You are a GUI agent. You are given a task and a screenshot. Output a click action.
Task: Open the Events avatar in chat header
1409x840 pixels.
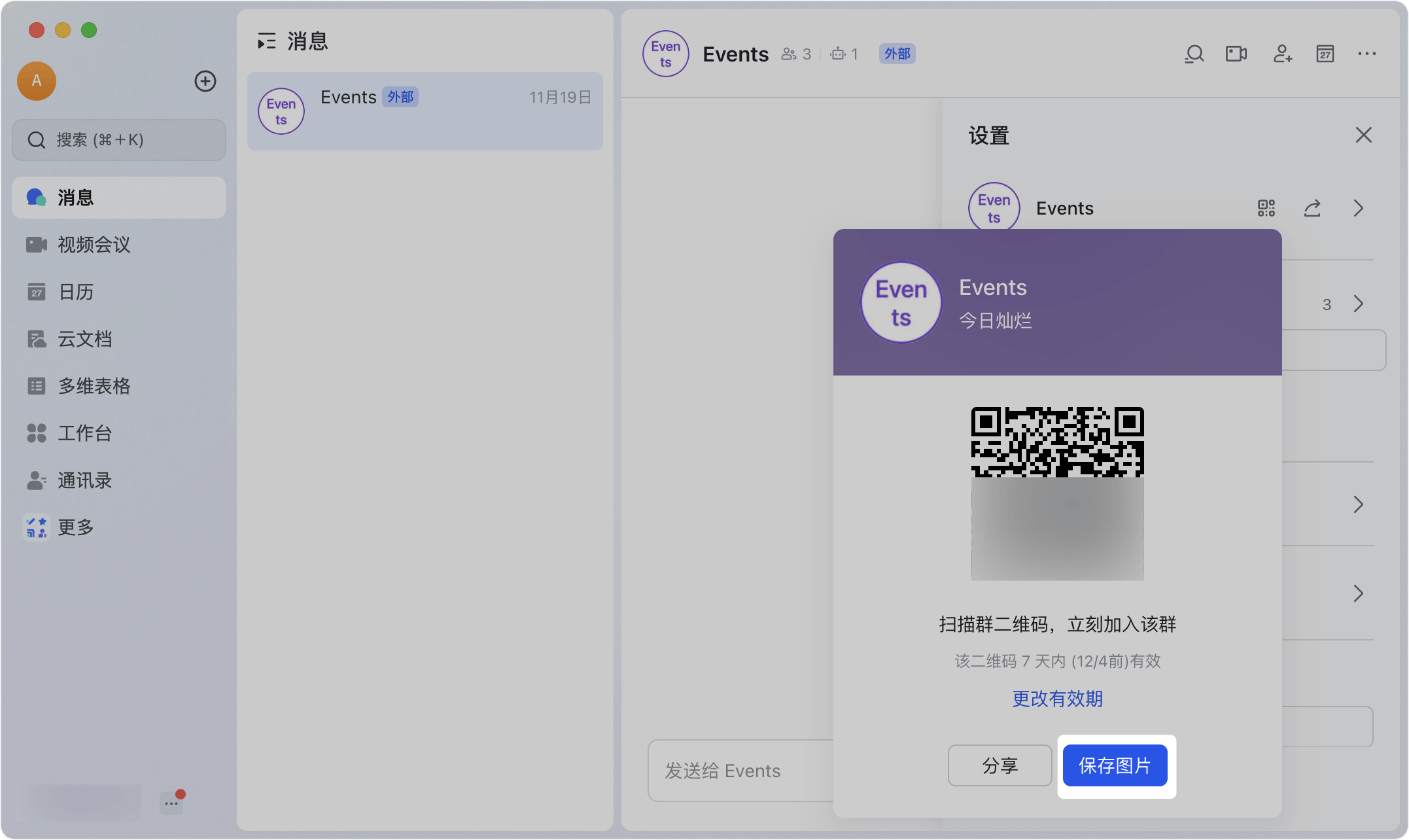tap(666, 54)
